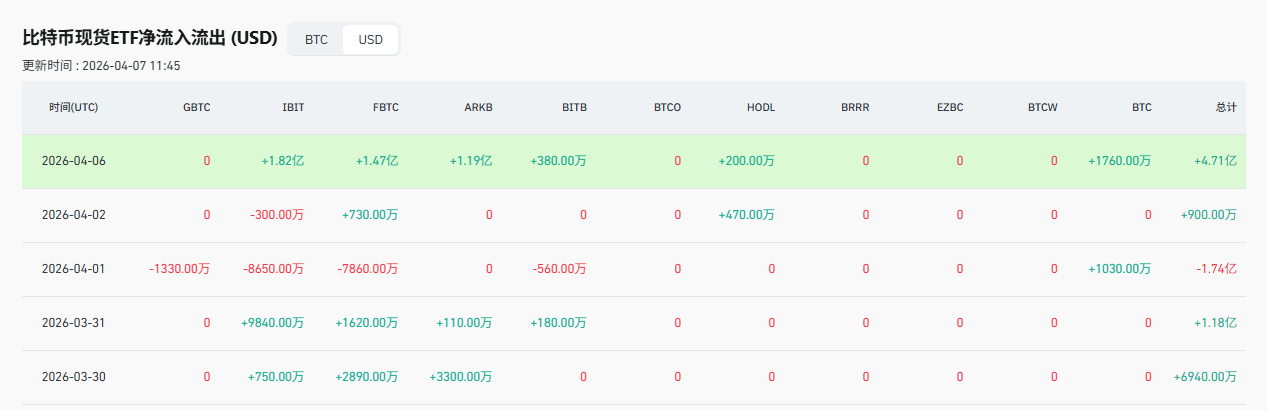Click the HODL column header
Image resolution: width=1267 pixels, height=410 pixels.
tap(760, 108)
